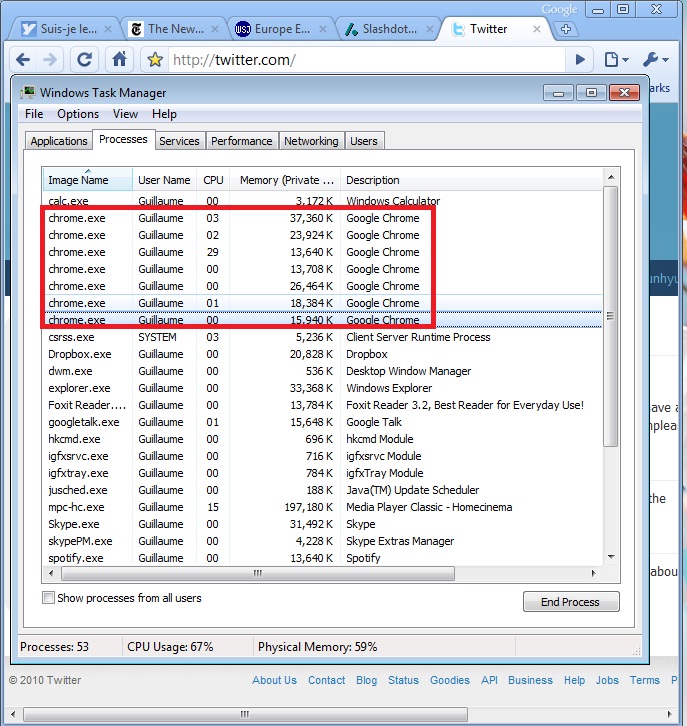Click the End Process button
The height and width of the screenshot is (726, 687).
(x=571, y=601)
